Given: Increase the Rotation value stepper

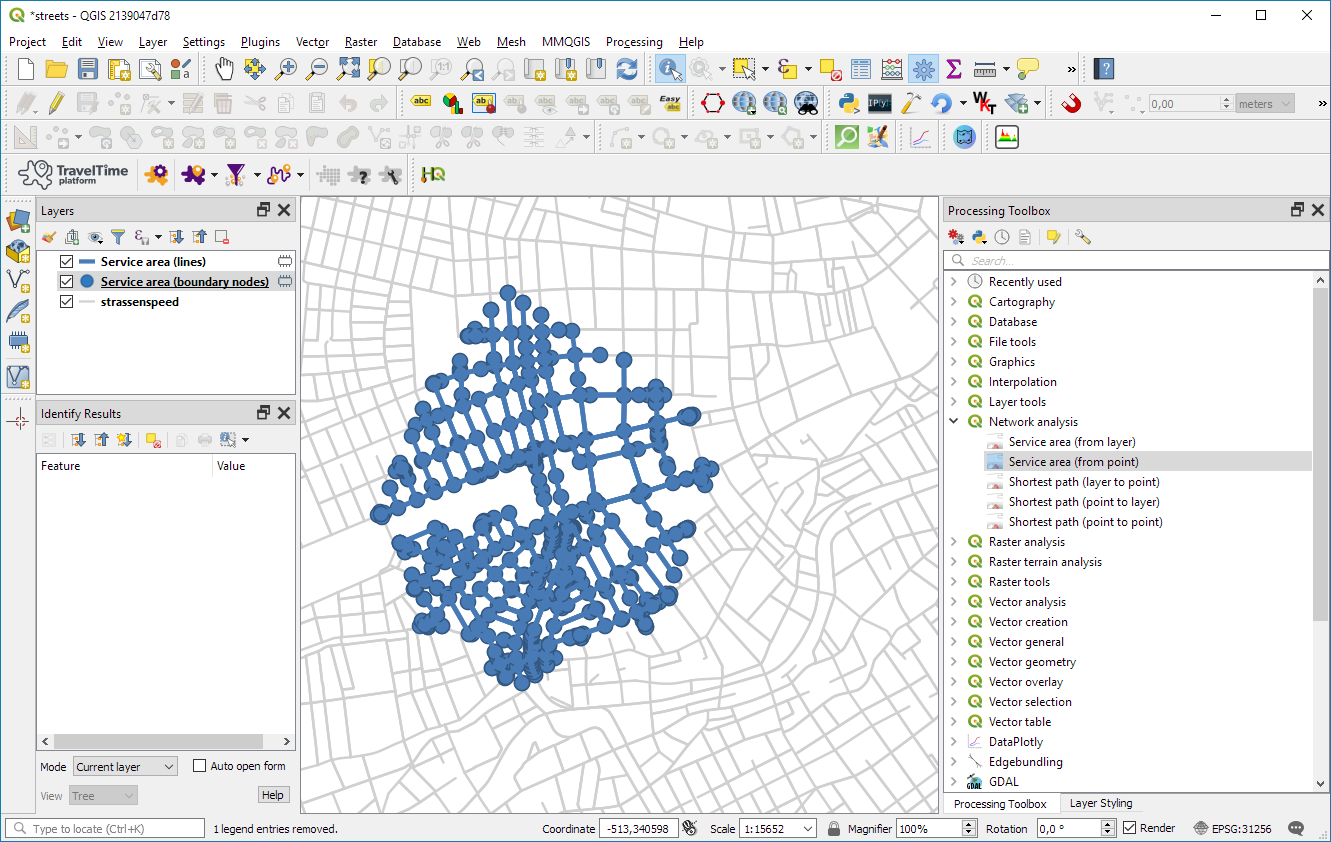Looking at the screenshot, I should 1108,823.
